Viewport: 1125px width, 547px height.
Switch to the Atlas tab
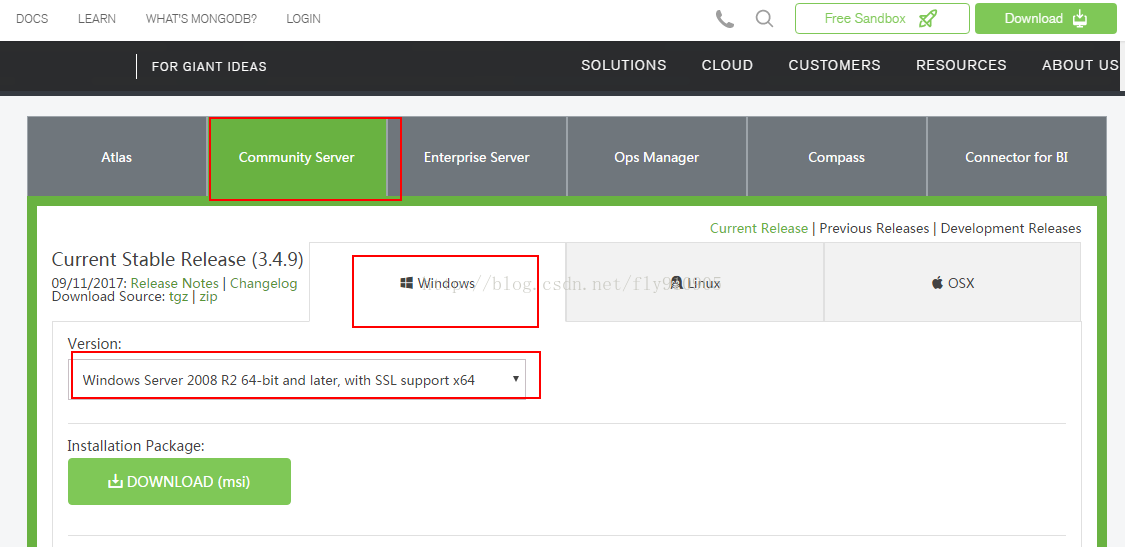click(x=117, y=156)
